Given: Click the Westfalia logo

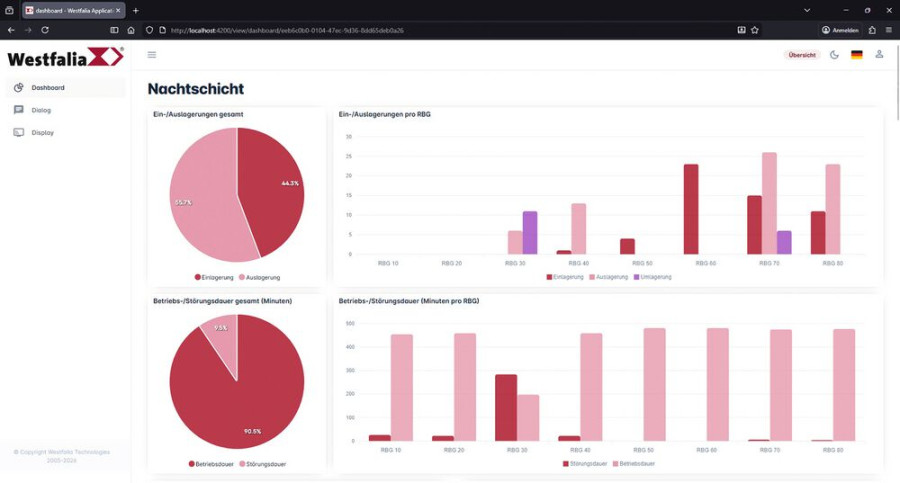Looking at the screenshot, I should (x=65, y=57).
